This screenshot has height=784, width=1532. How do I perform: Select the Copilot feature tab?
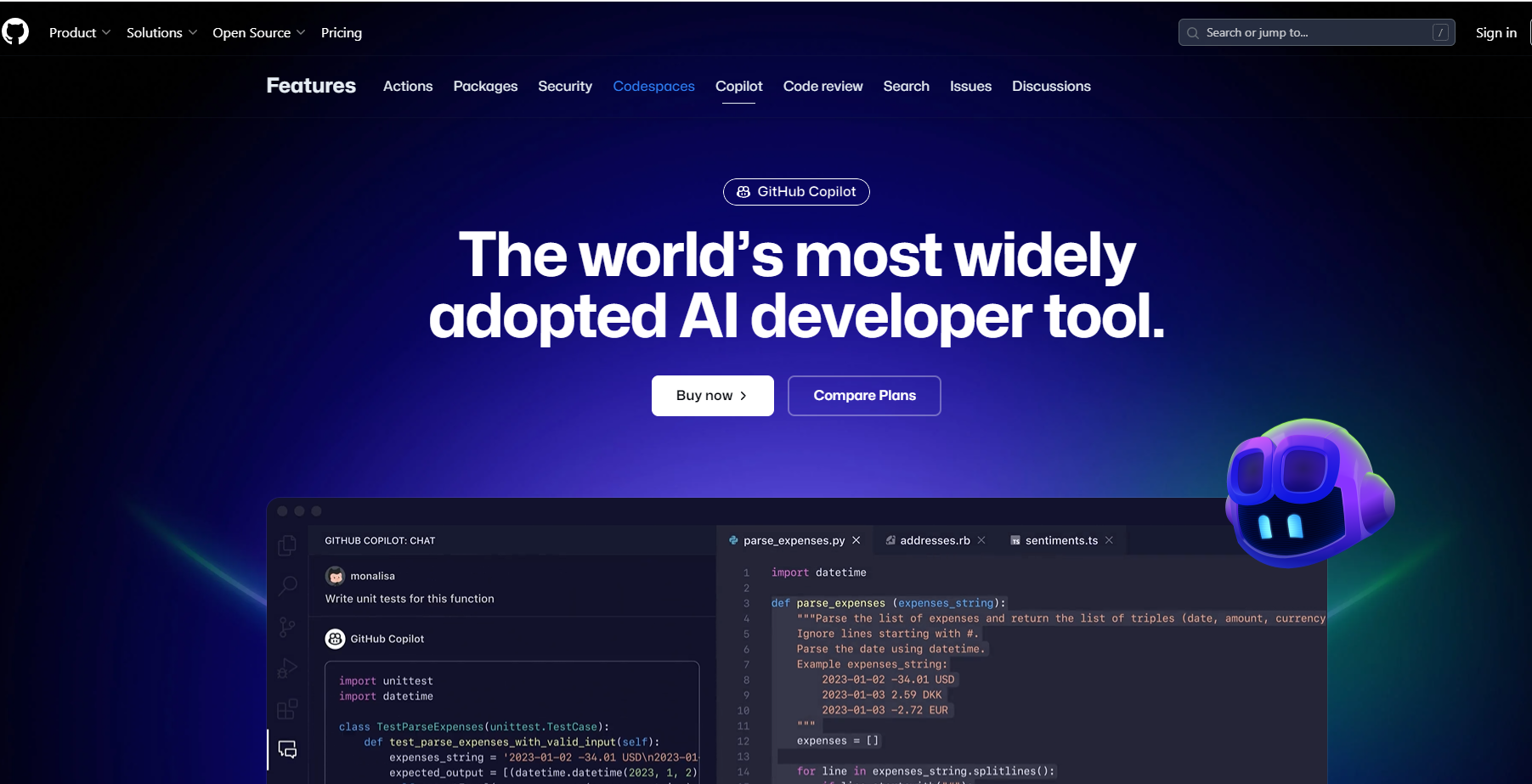[x=738, y=86]
